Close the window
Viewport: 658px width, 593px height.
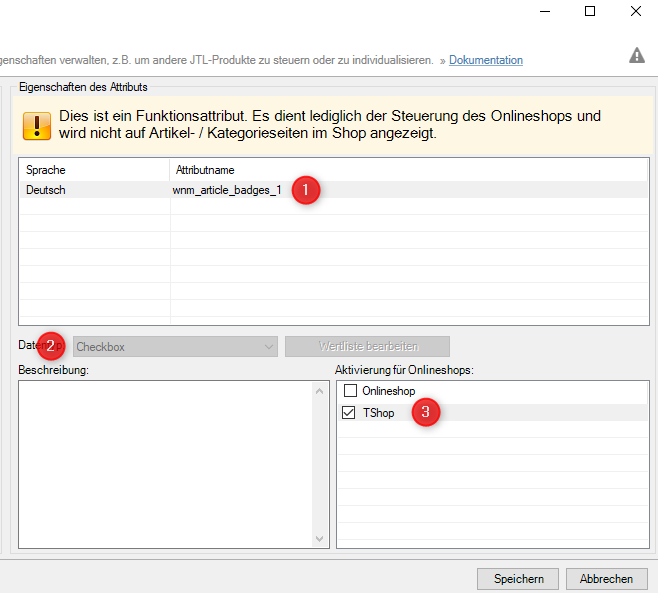(636, 11)
